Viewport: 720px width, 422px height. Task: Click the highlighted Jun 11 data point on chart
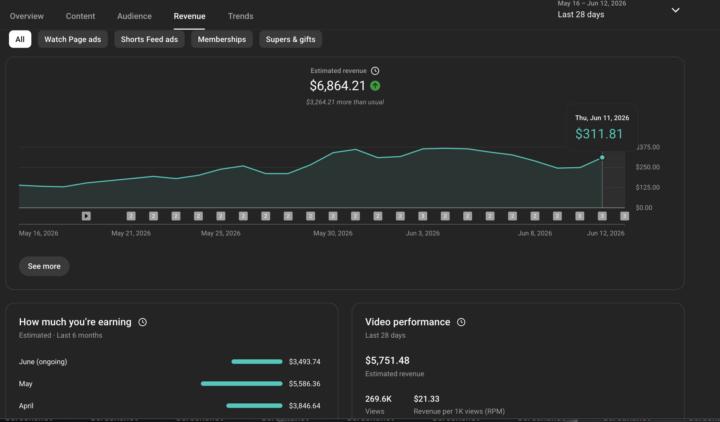point(602,158)
